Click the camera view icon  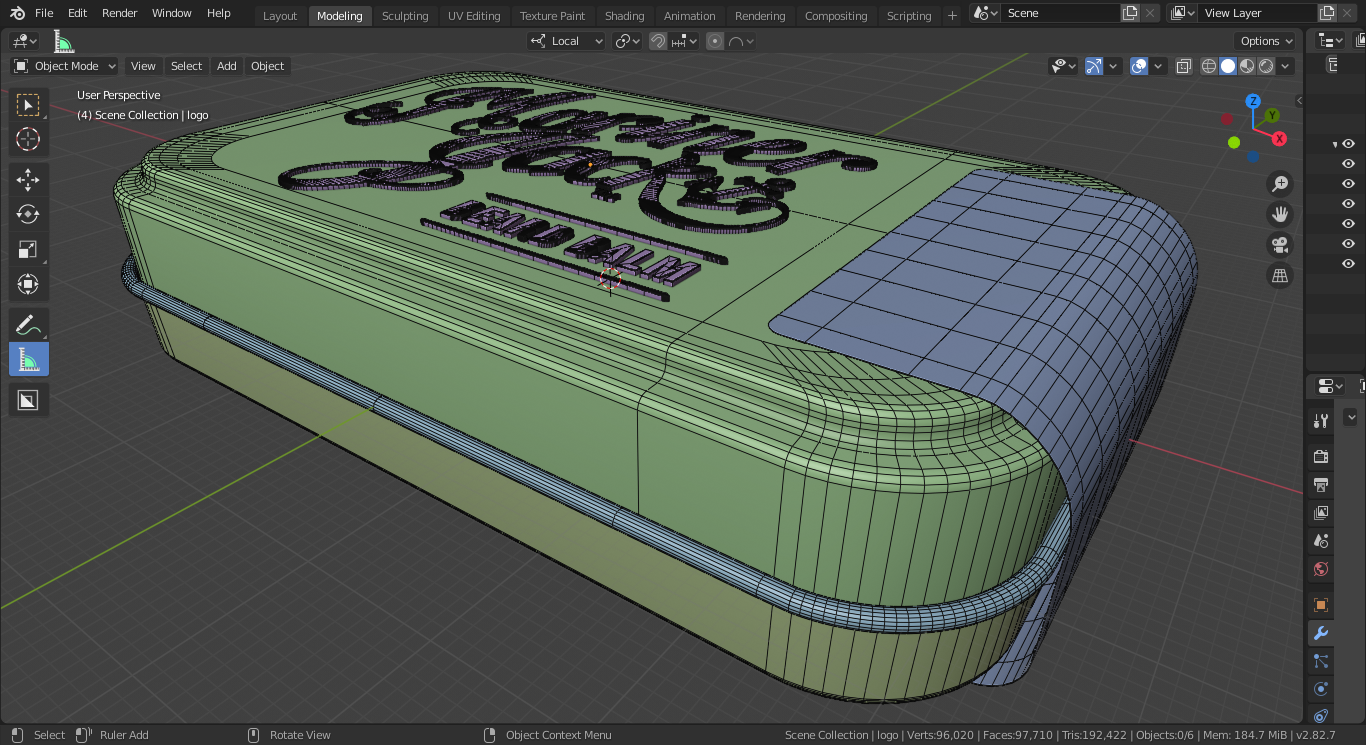1279,245
